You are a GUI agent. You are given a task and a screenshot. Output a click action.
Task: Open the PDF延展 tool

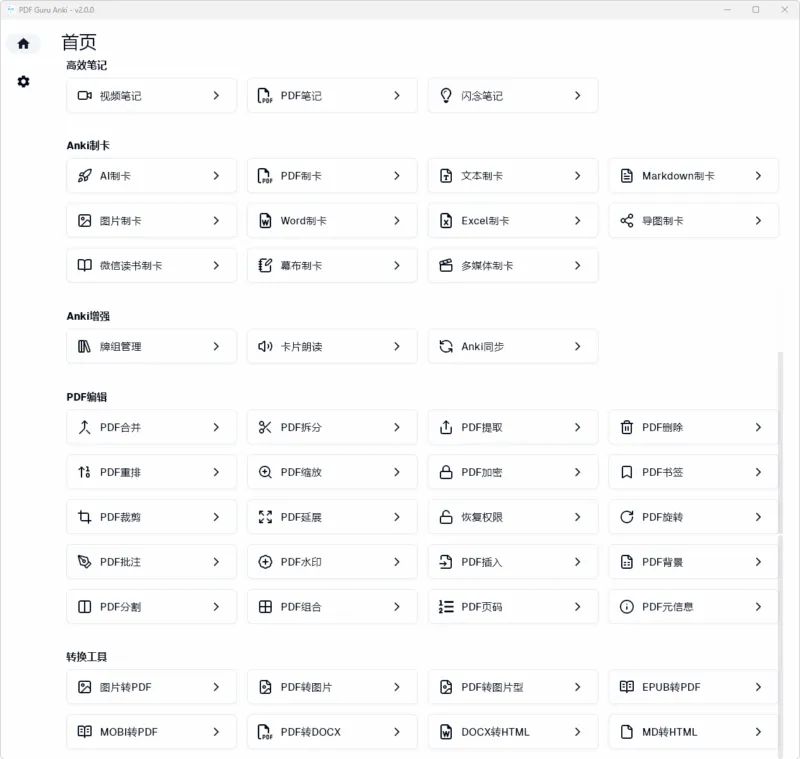pyautogui.click(x=332, y=517)
